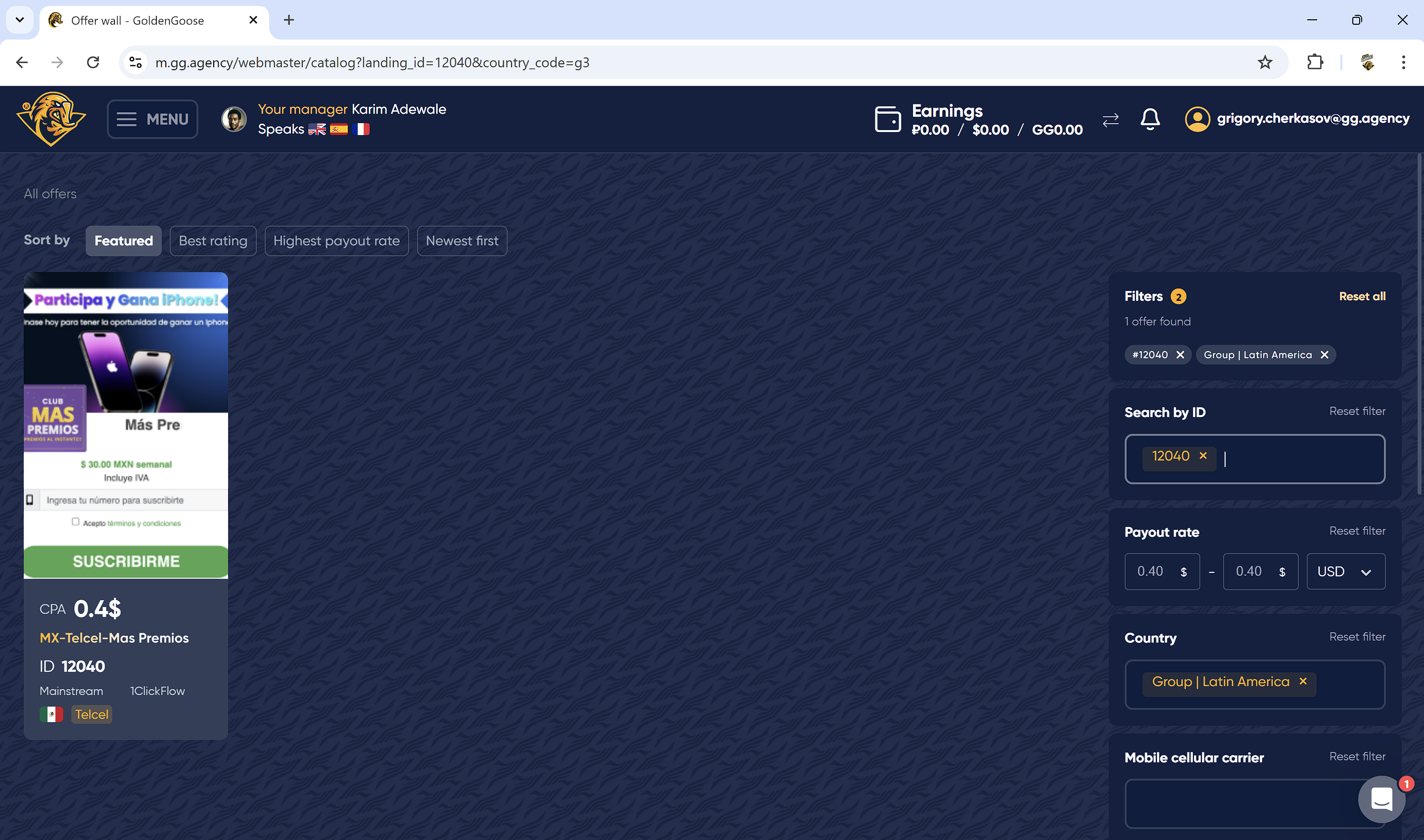This screenshot has height=840, width=1424.
Task: Open the Country selection field
Action: pos(1255,684)
